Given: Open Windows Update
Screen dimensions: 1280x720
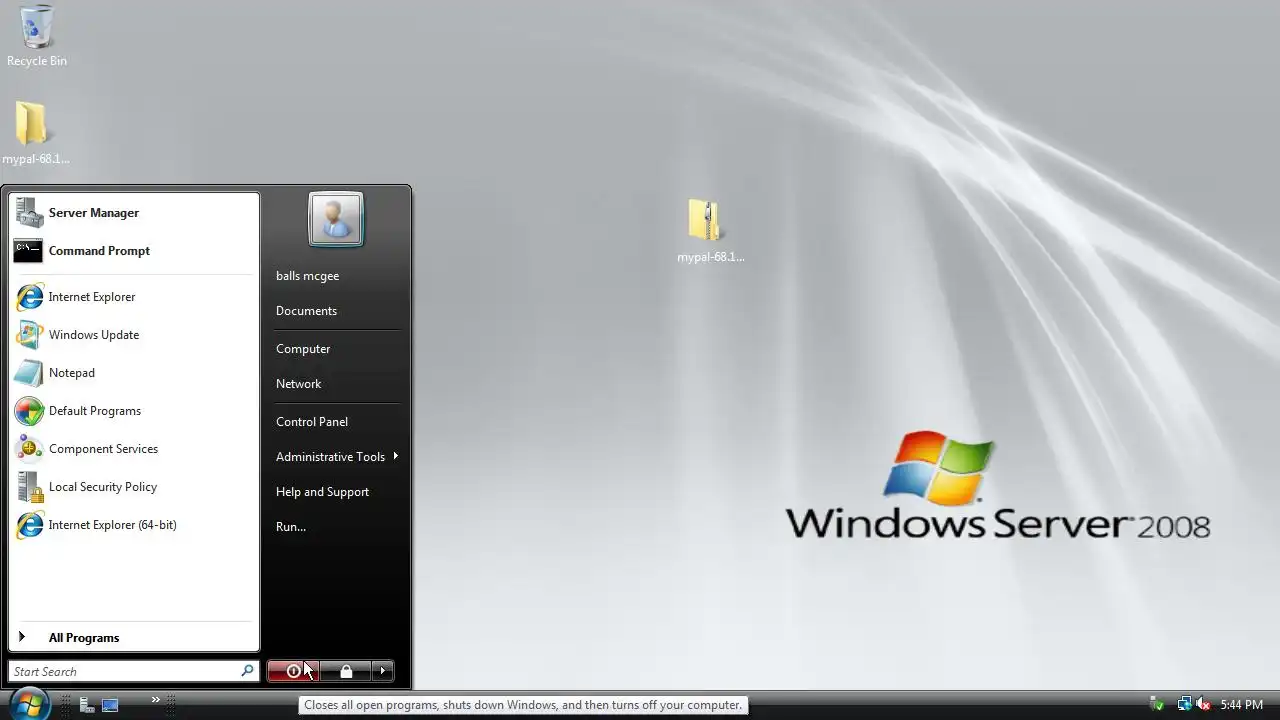Looking at the screenshot, I should point(134,335).
